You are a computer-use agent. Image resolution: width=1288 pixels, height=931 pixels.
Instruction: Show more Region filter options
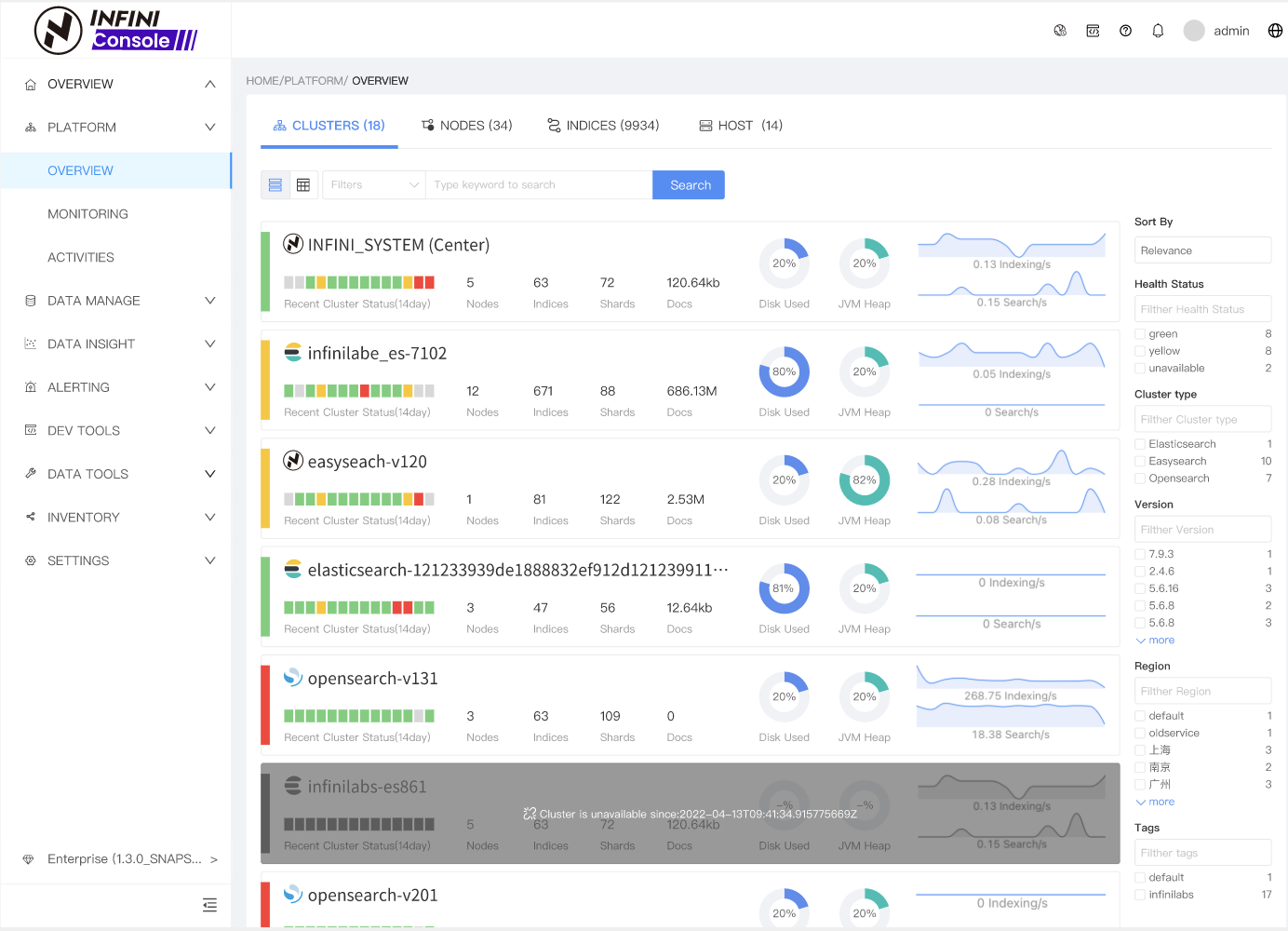click(x=1155, y=802)
